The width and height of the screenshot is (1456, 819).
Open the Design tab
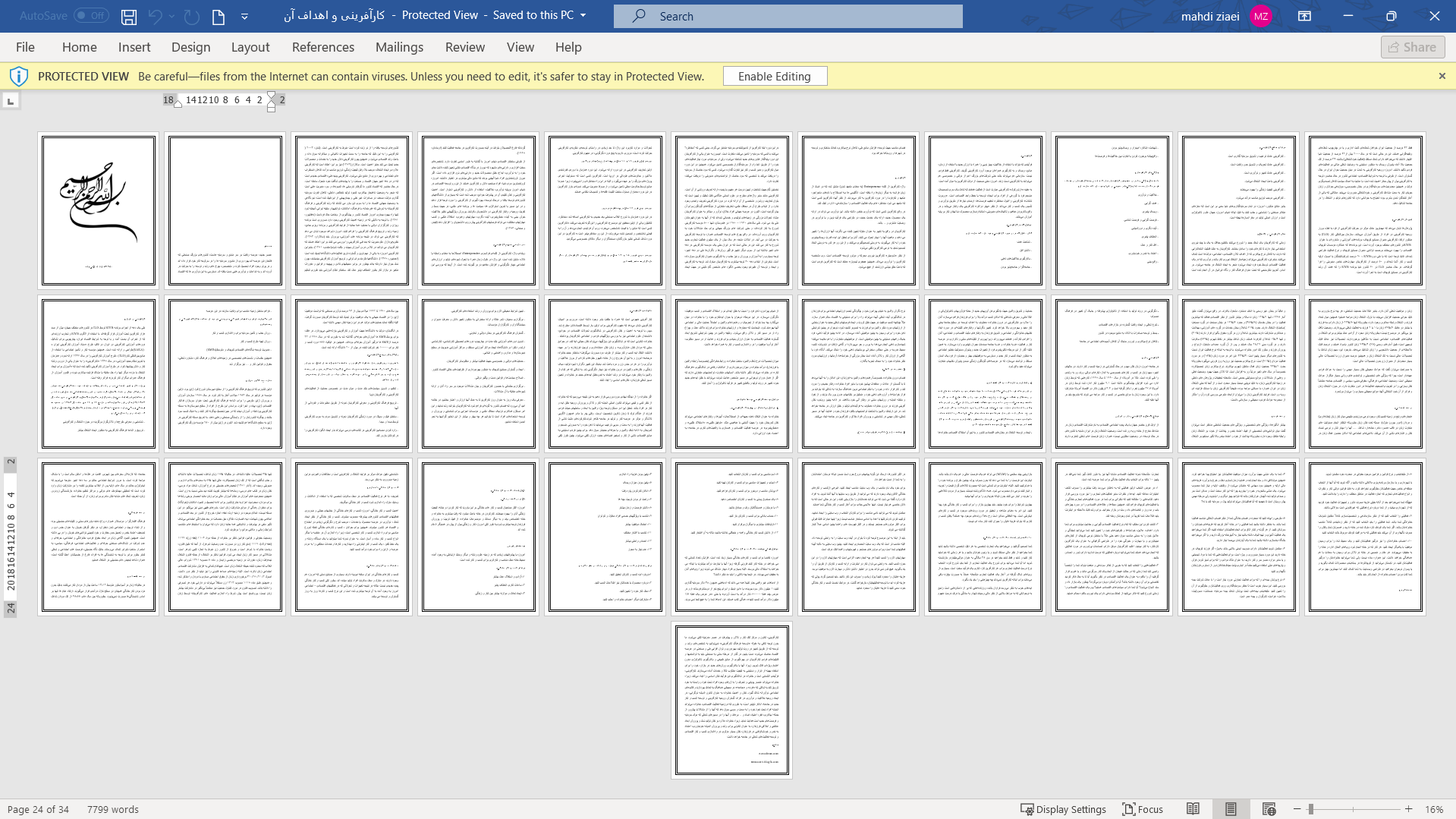[x=191, y=47]
